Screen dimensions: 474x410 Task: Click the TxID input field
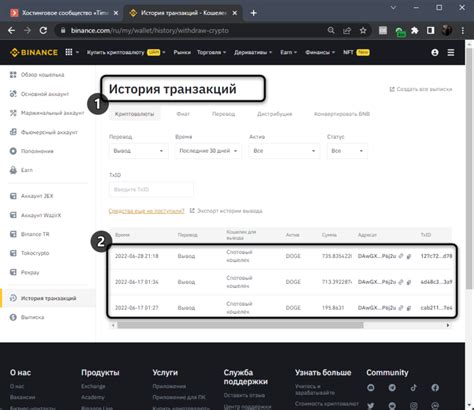151,190
